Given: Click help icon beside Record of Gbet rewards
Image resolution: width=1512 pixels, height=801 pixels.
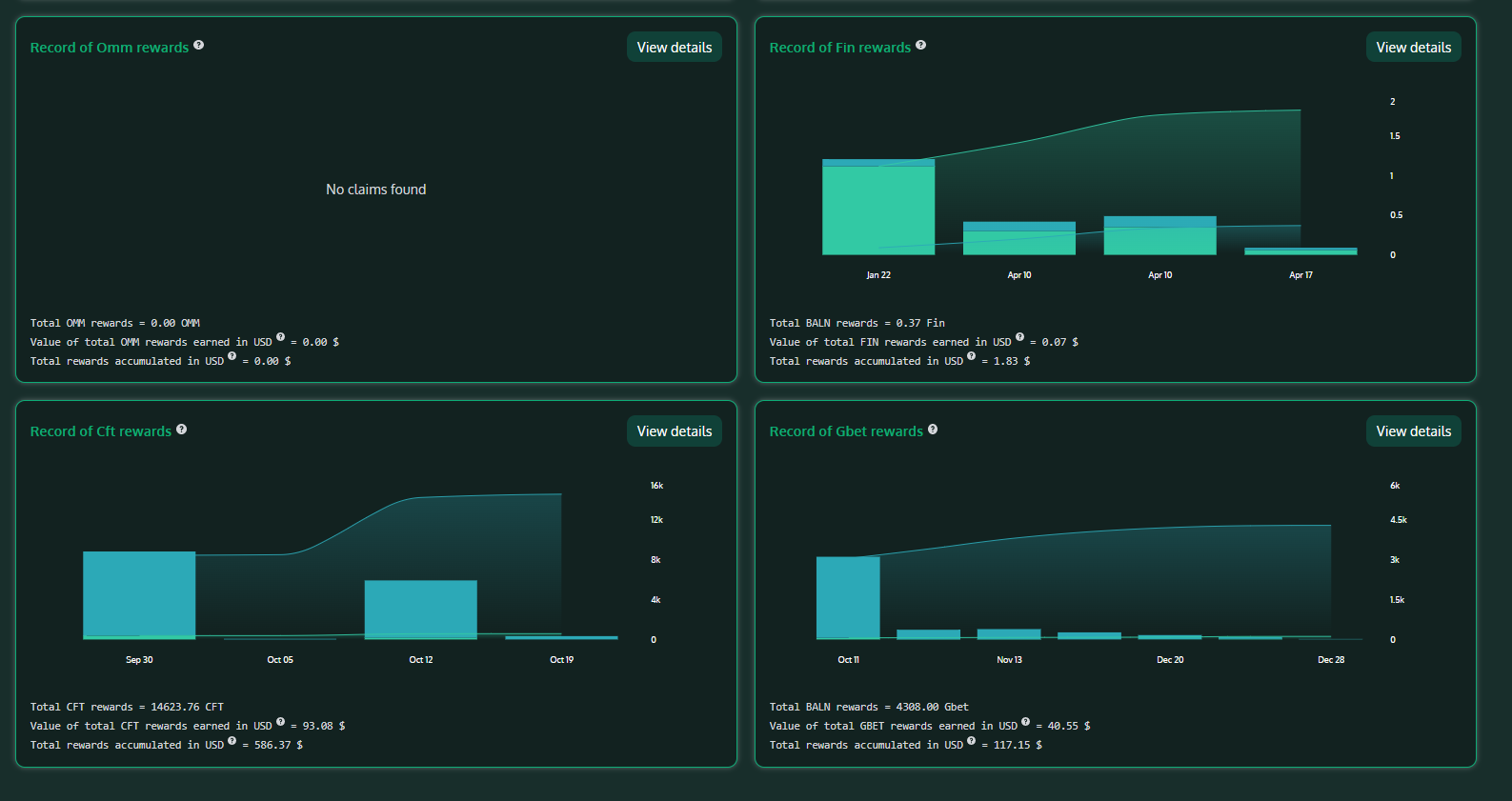Looking at the screenshot, I should pyautogui.click(x=933, y=429).
